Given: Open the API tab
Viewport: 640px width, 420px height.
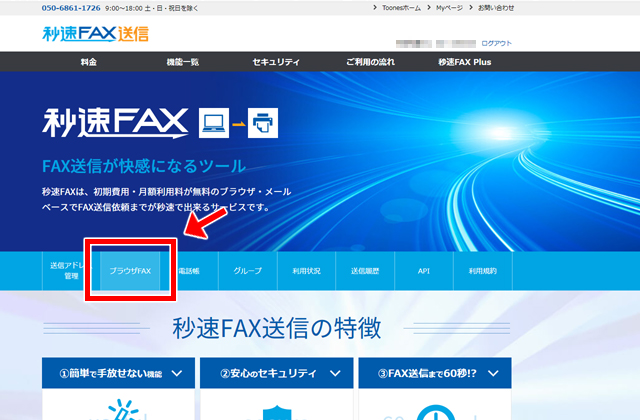Looking at the screenshot, I should (x=424, y=271).
